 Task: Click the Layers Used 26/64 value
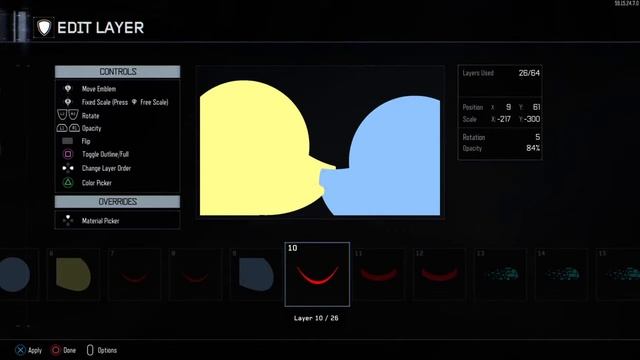529,73
